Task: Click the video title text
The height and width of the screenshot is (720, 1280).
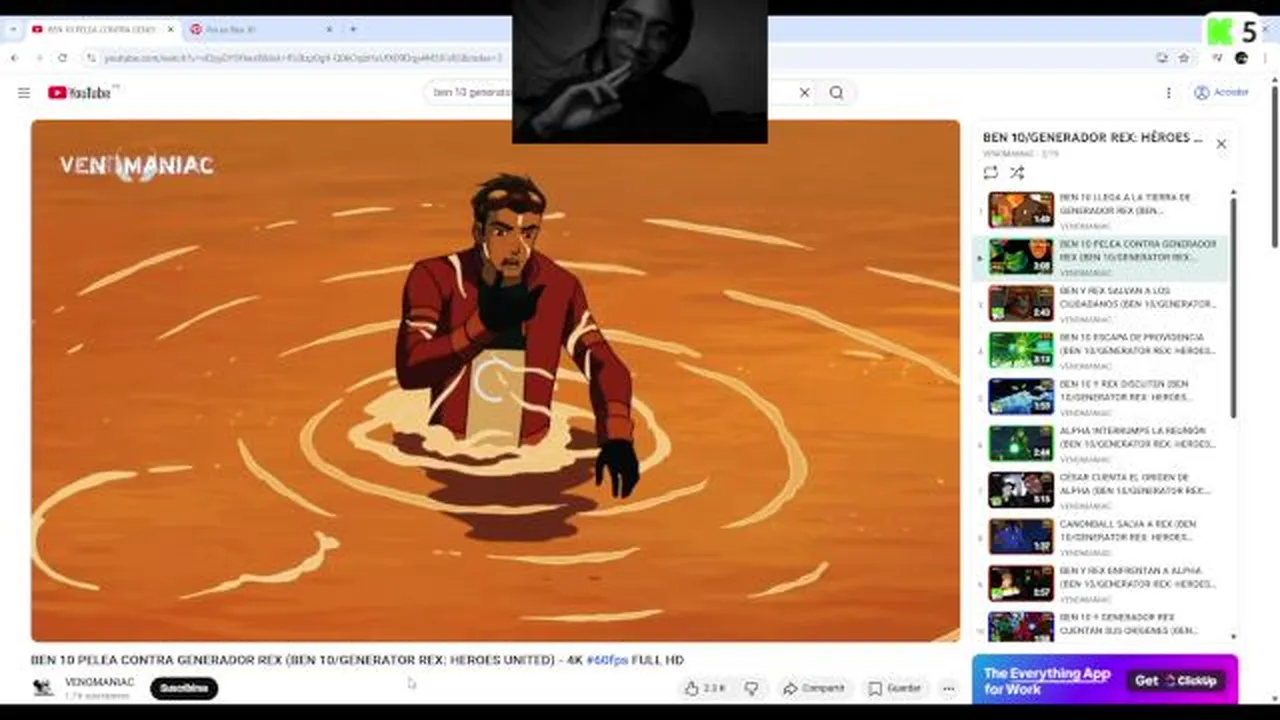Action: pyautogui.click(x=357, y=660)
